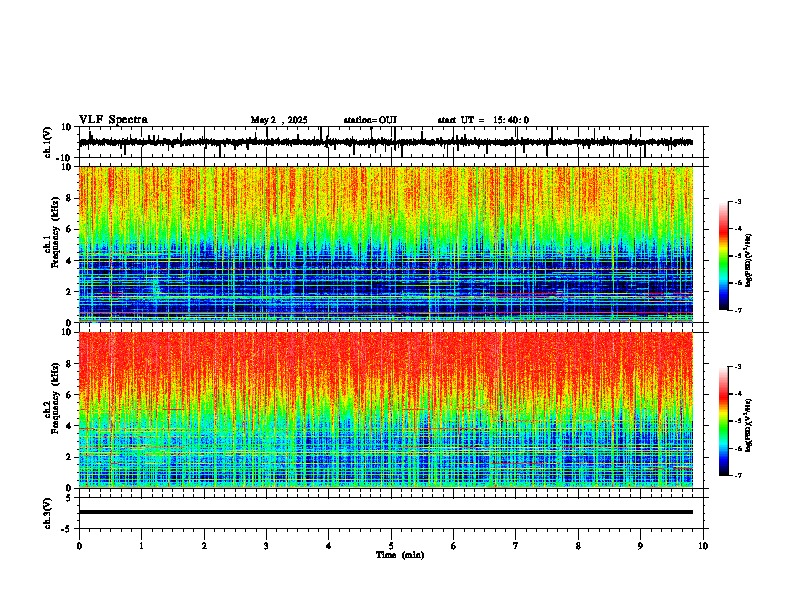Click time axis tick label '8'
This screenshot has width=792, height=612.
[578, 546]
